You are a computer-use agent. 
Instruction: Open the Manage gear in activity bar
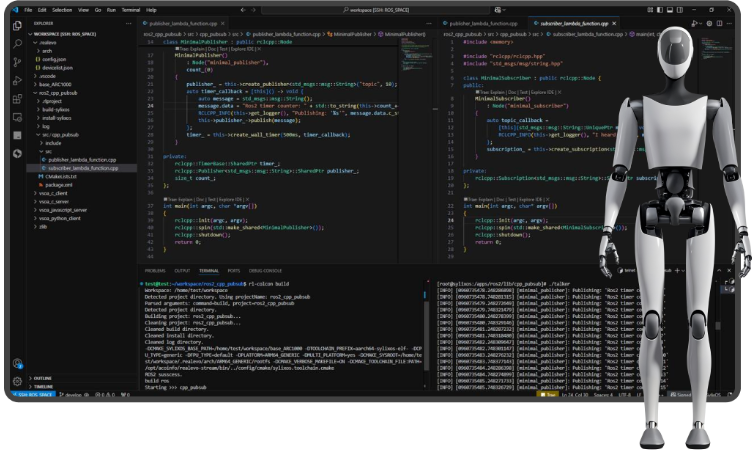(17, 381)
